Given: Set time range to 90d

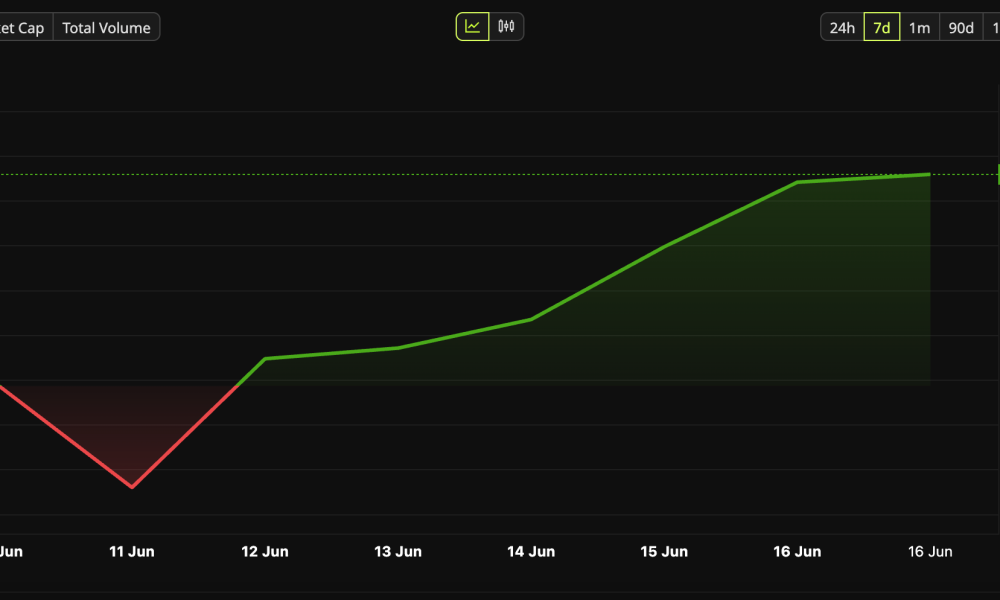Looking at the screenshot, I should 960,27.
